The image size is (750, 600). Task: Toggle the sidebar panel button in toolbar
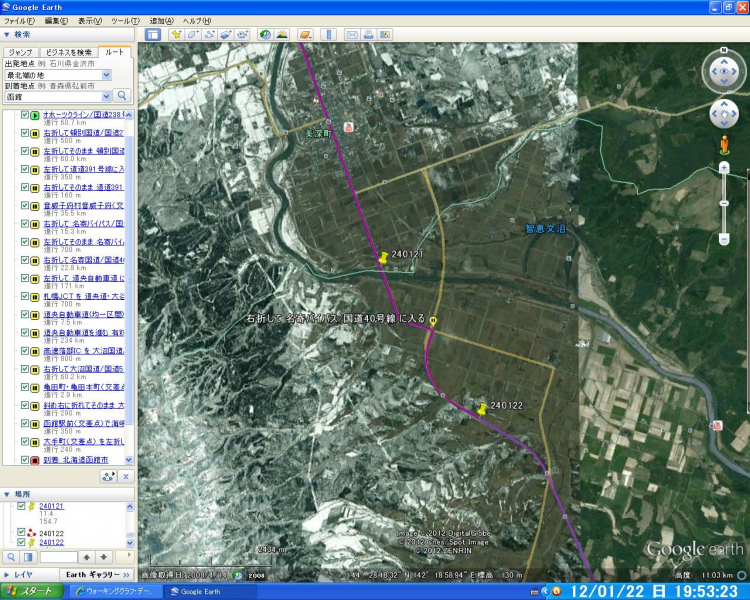tap(153, 34)
